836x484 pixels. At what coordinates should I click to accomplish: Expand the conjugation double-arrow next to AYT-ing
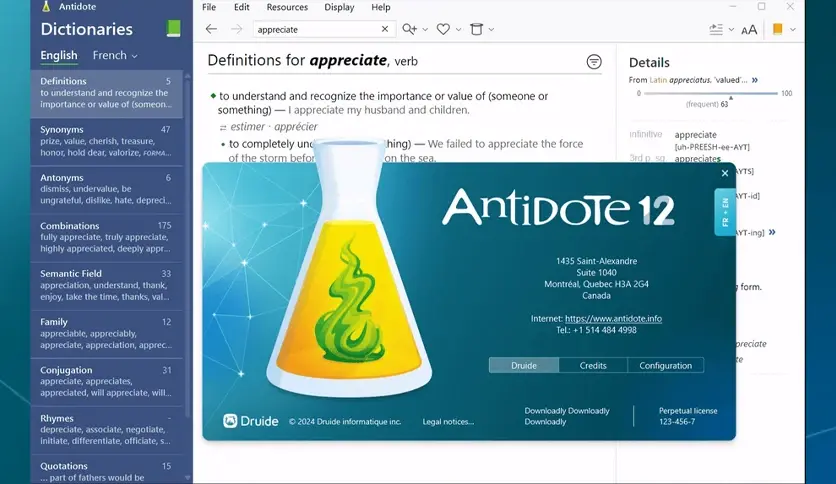point(772,232)
